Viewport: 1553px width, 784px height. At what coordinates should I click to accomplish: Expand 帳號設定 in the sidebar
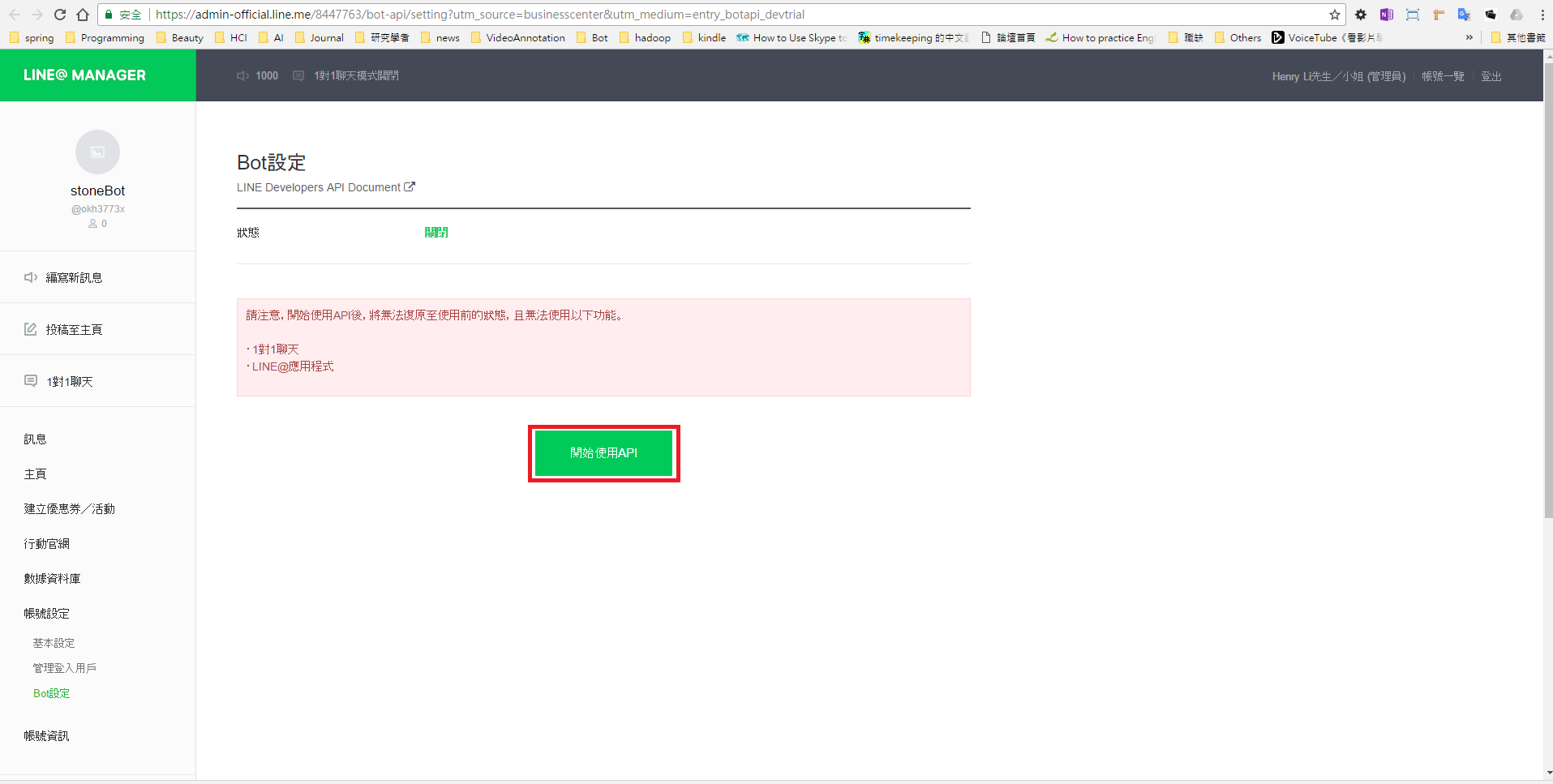(x=46, y=613)
